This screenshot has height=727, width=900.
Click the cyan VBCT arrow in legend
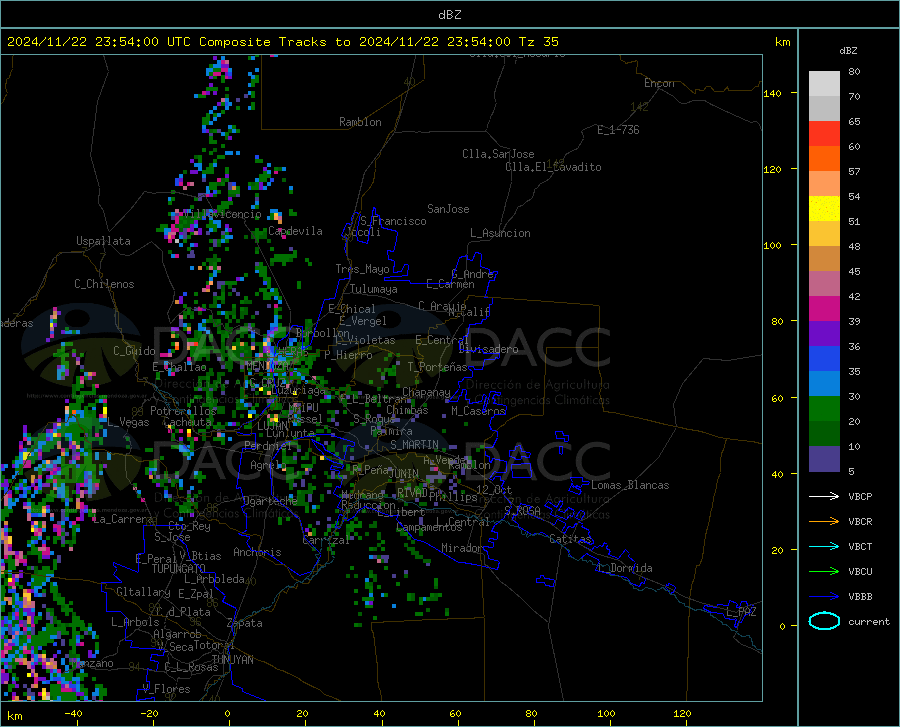tap(824, 546)
